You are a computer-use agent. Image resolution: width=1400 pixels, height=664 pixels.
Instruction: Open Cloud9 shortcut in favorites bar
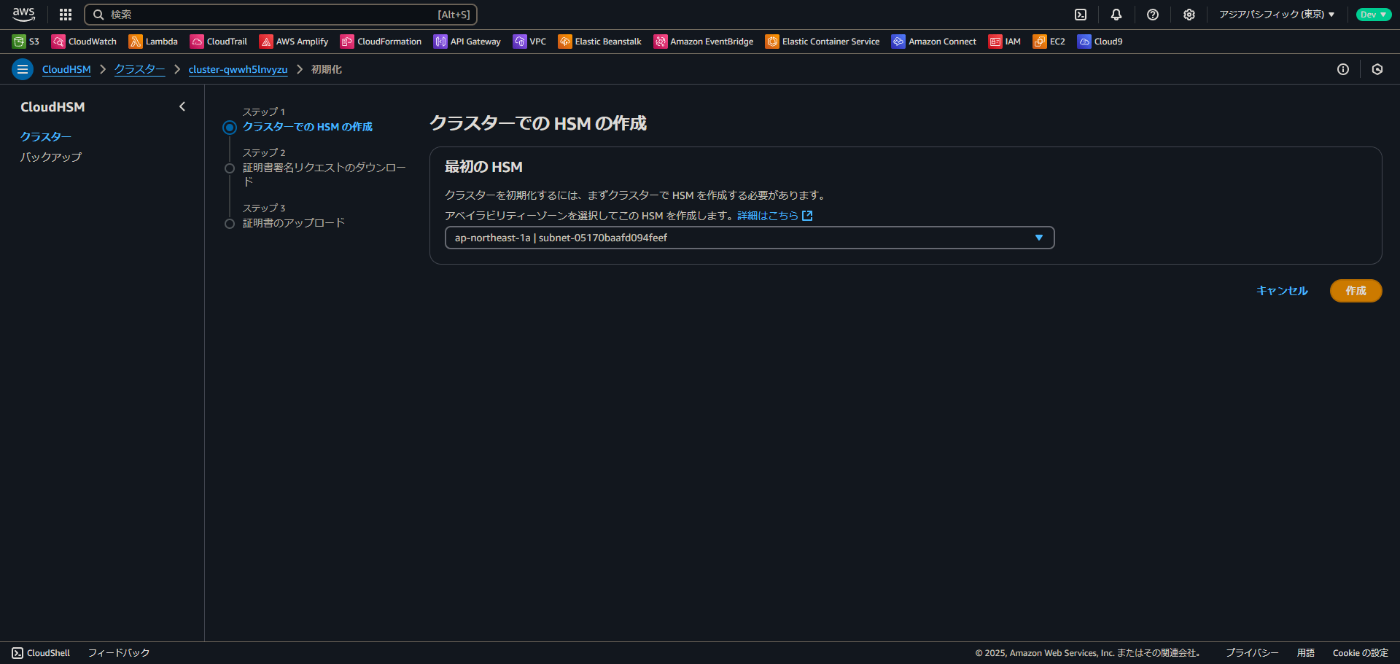pos(1100,42)
